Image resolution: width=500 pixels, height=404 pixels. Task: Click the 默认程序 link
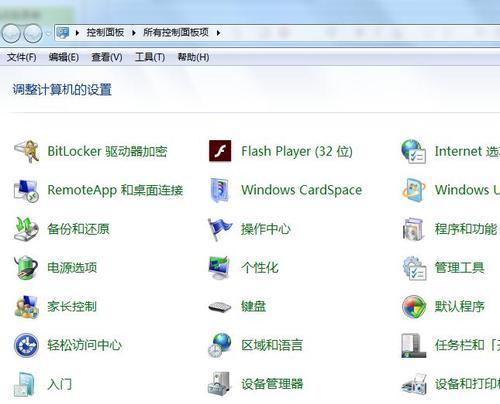pyautogui.click(x=459, y=306)
